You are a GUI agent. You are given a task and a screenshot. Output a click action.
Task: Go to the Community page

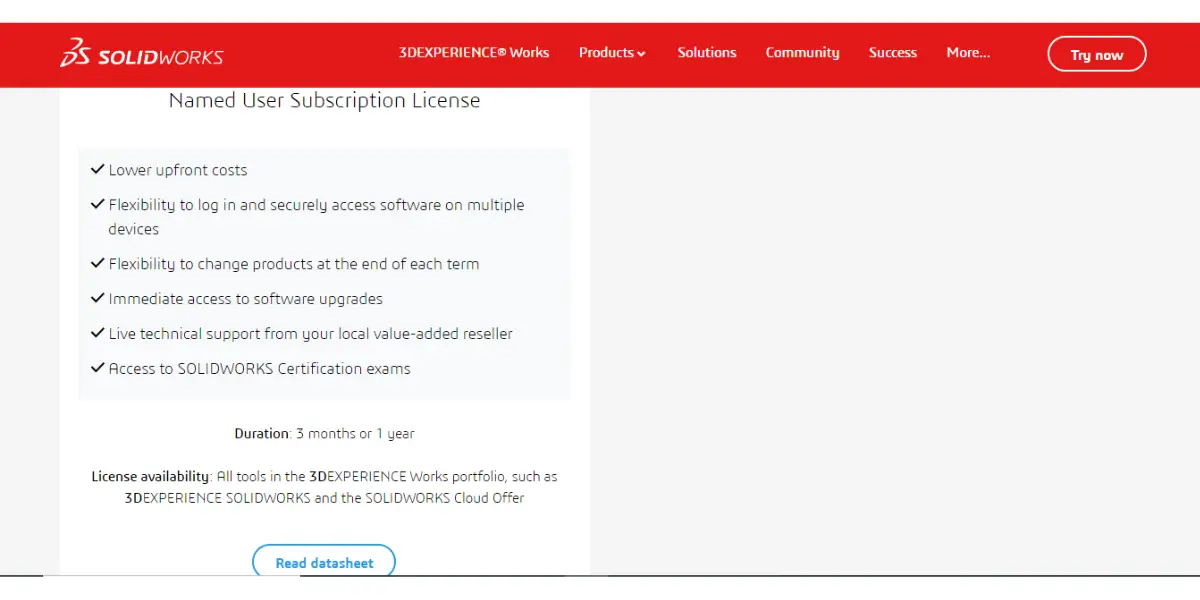(802, 53)
